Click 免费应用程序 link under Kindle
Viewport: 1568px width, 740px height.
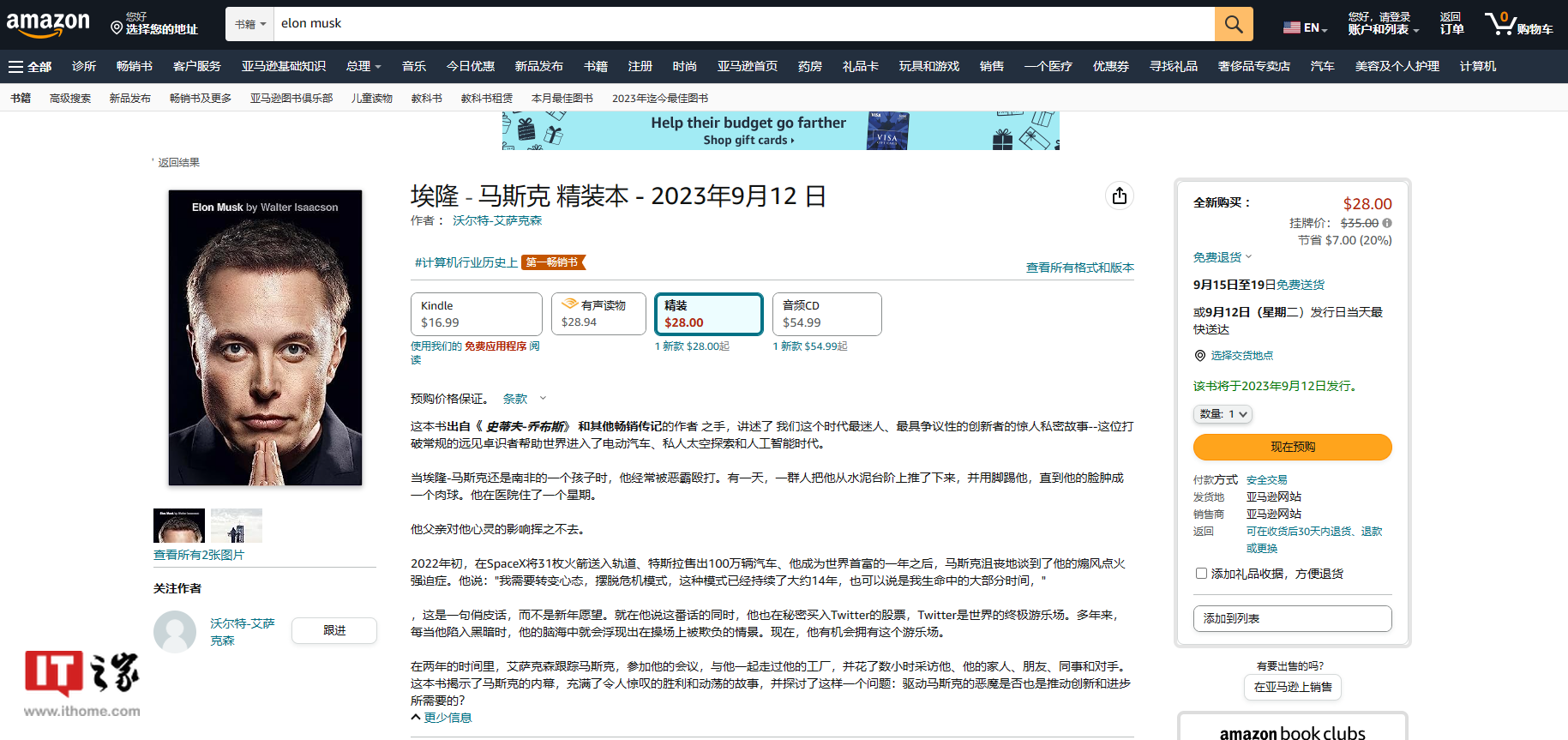pos(496,346)
